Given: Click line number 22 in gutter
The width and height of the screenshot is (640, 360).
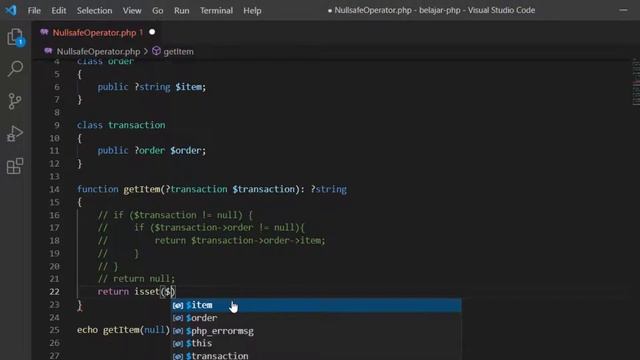Looking at the screenshot, I should 54,292.
